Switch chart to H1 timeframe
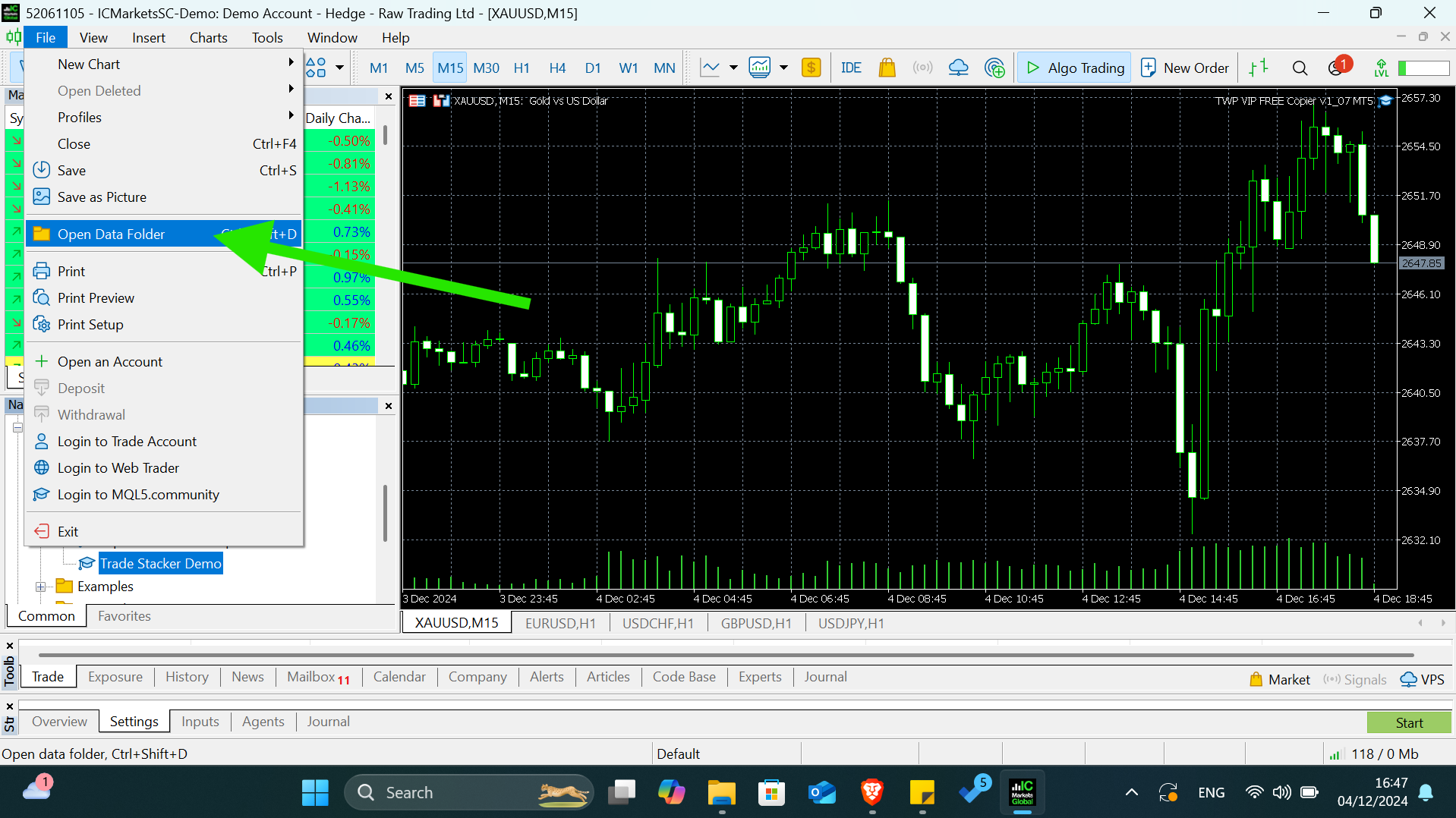This screenshot has width=1456, height=818. pyautogui.click(x=522, y=68)
